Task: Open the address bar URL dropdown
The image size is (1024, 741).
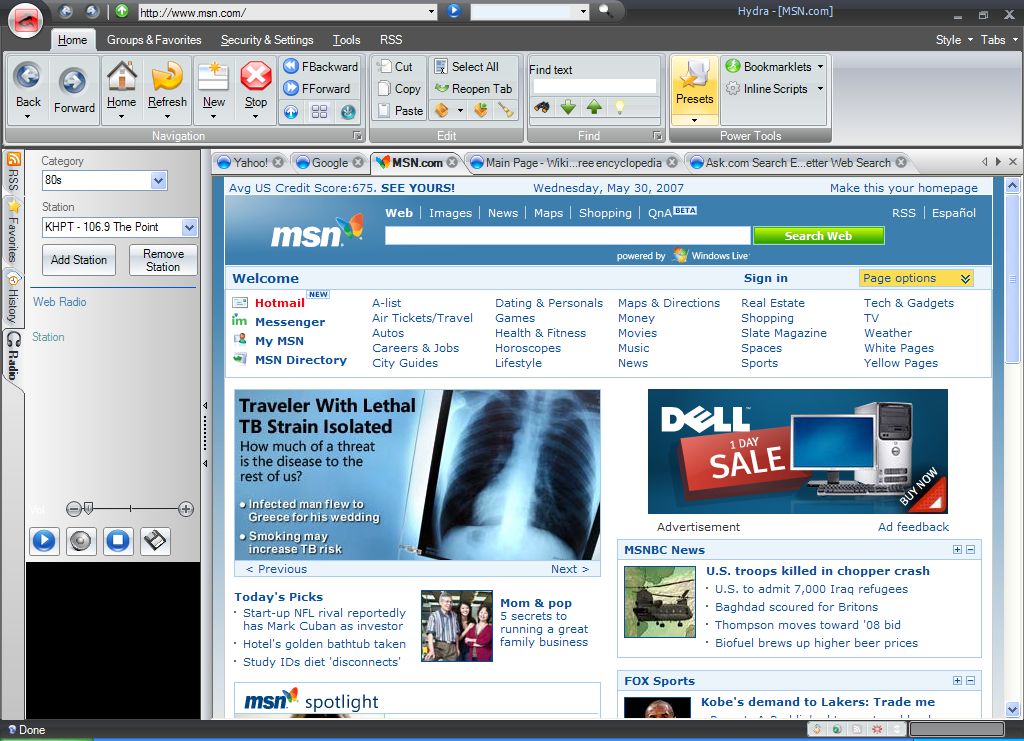Action: (x=432, y=12)
